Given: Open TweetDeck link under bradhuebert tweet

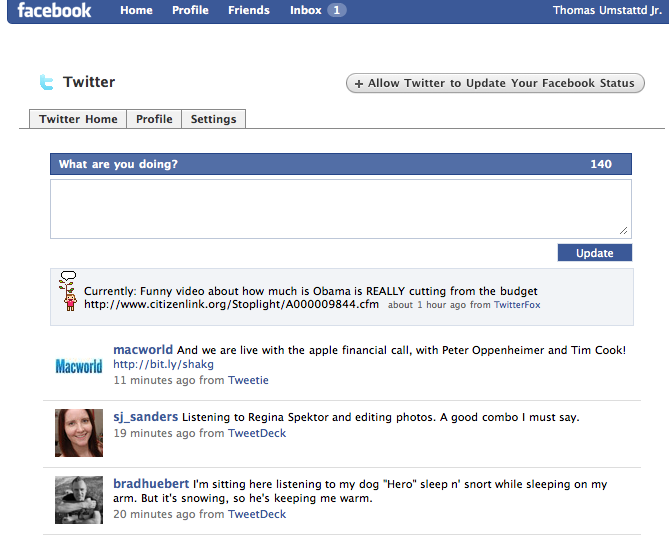Looking at the screenshot, I should point(257,514).
